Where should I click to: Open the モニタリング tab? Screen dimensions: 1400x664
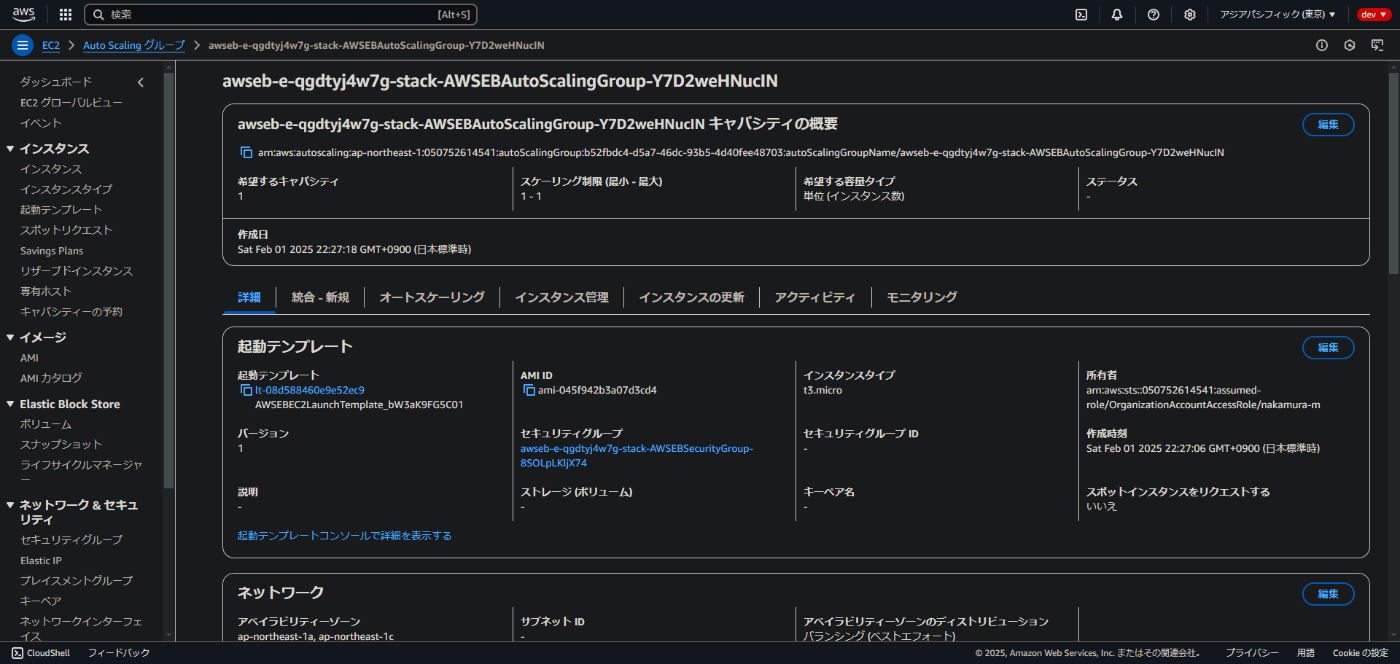pyautogui.click(x=922, y=297)
